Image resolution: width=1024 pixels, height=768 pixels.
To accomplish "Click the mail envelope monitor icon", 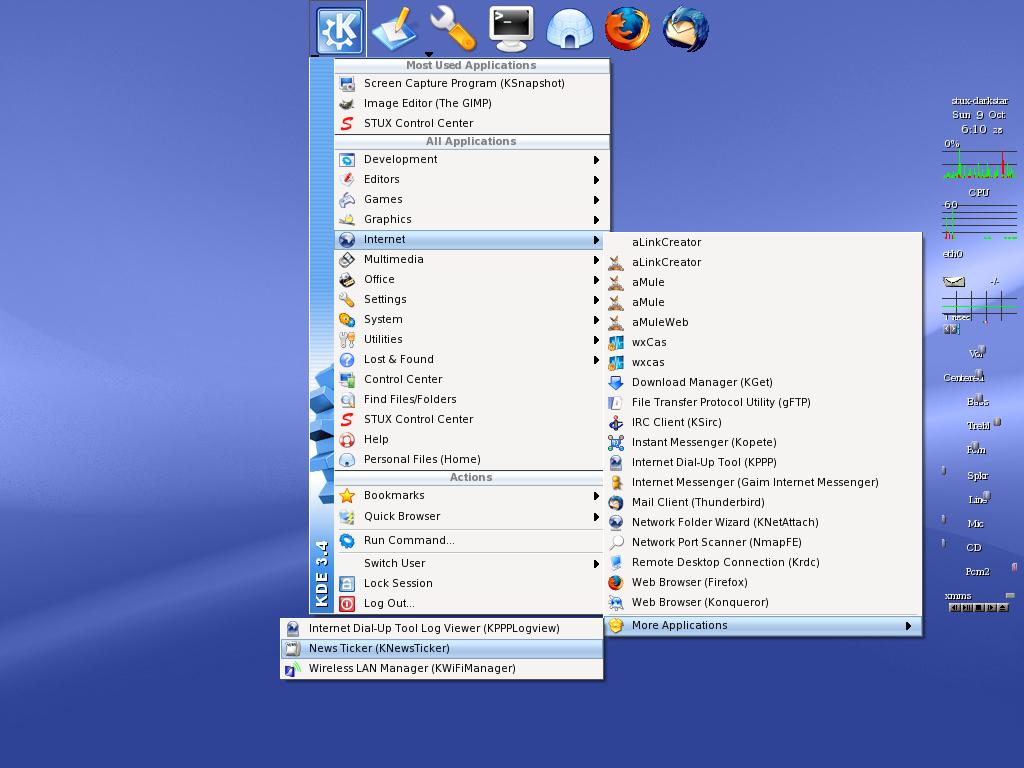I will 953,281.
